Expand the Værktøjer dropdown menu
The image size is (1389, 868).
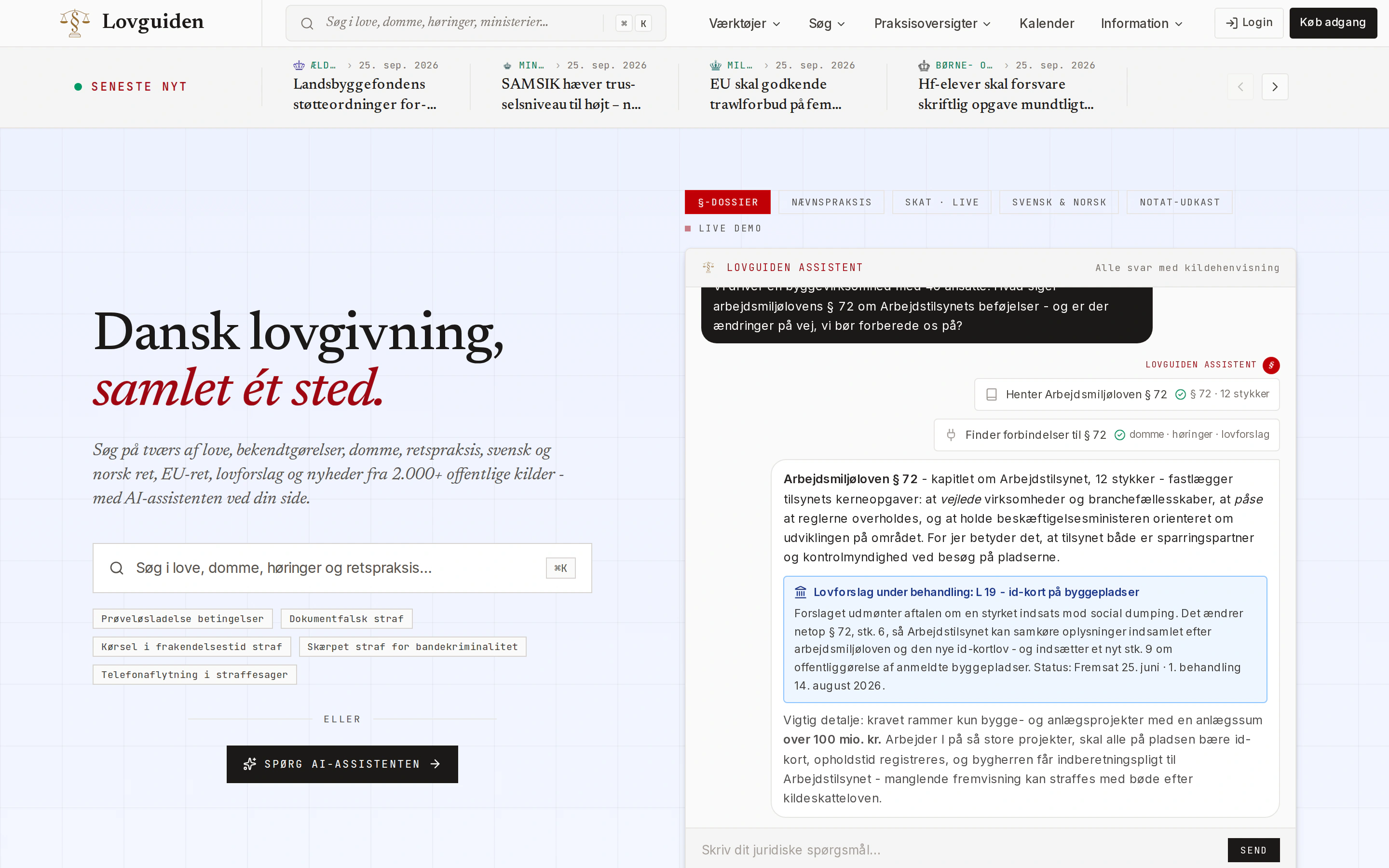point(745,24)
